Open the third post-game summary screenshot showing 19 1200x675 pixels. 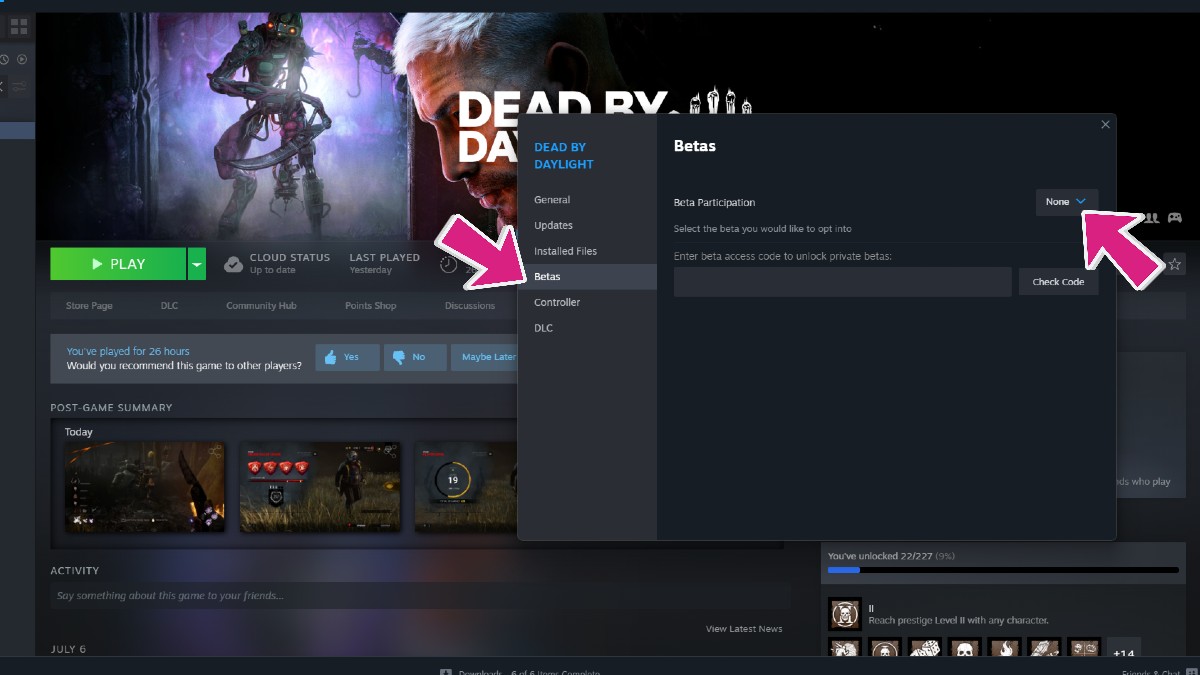coord(466,486)
